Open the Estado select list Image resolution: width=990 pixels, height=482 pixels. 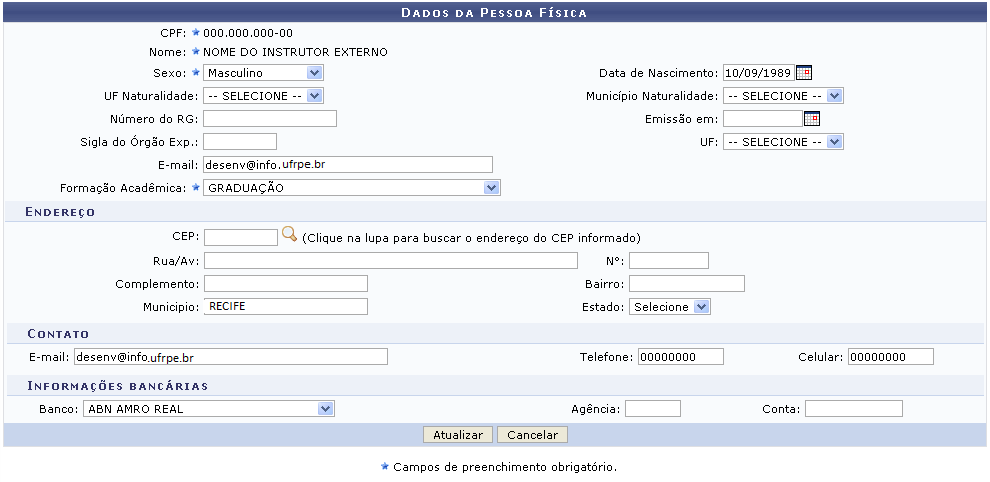670,307
